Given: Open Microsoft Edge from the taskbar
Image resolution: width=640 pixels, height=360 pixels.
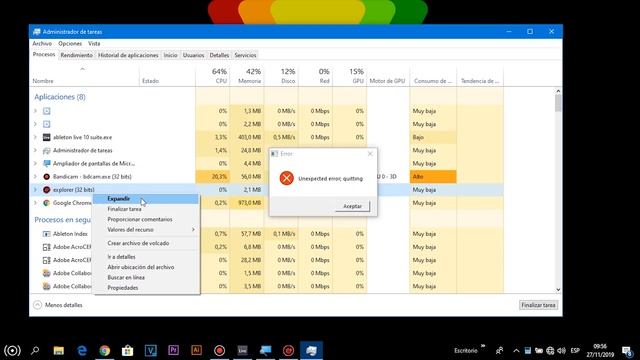Looking at the screenshot, I should [82, 350].
